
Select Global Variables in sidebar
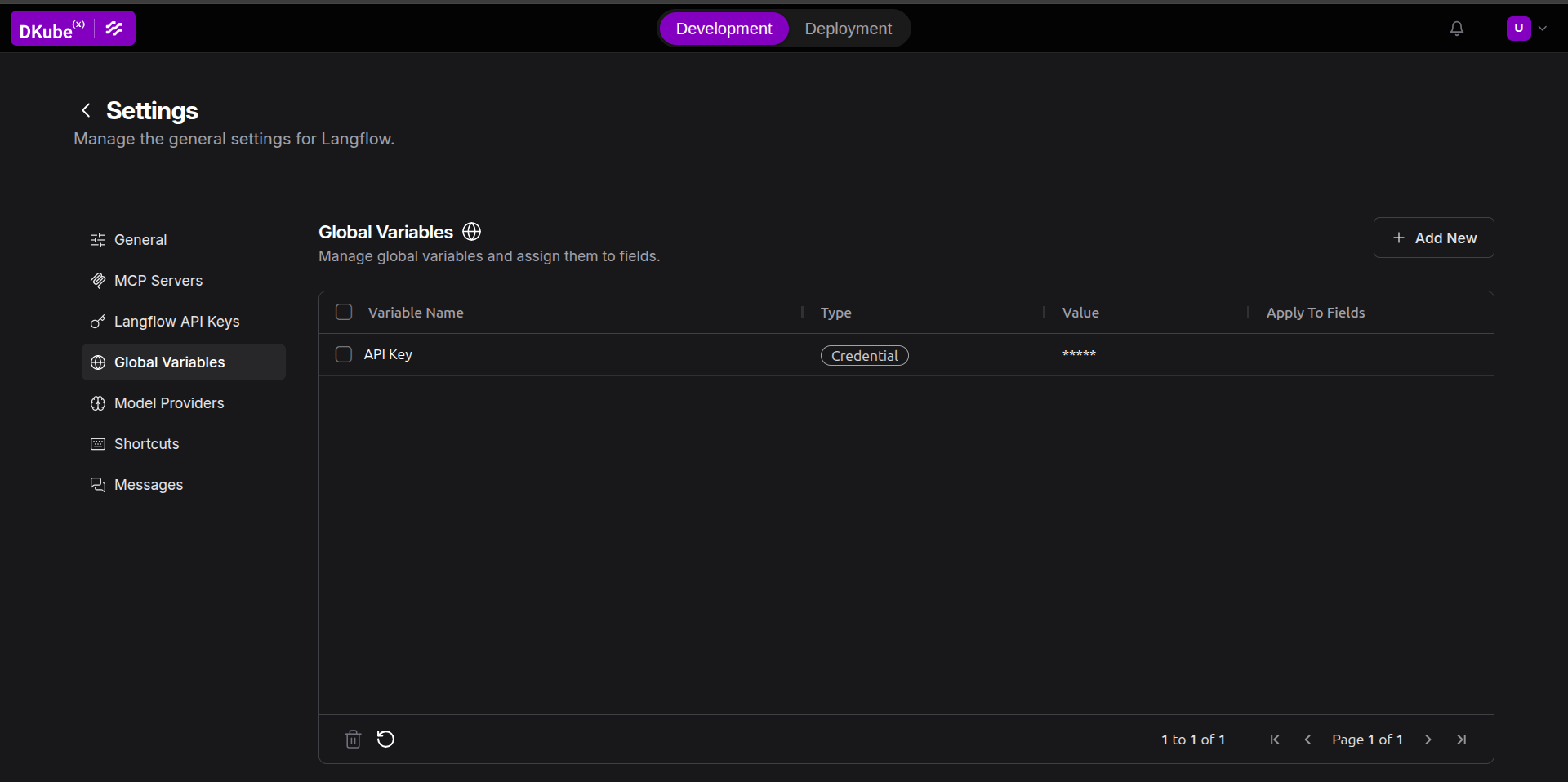184,362
